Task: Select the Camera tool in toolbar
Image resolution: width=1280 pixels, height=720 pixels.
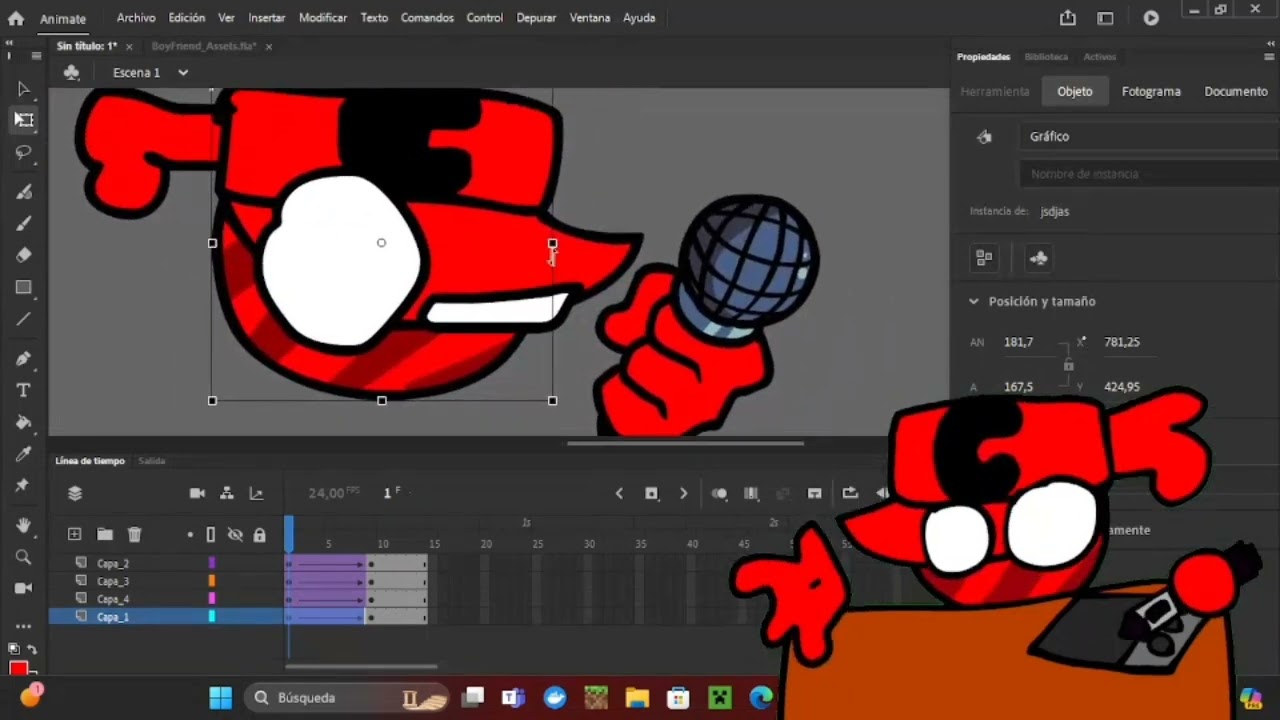Action: click(x=24, y=588)
